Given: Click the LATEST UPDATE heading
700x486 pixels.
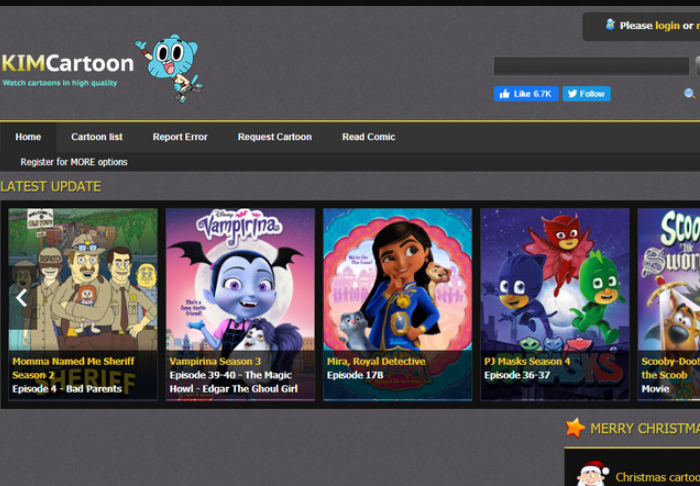Looking at the screenshot, I should tap(50, 187).
